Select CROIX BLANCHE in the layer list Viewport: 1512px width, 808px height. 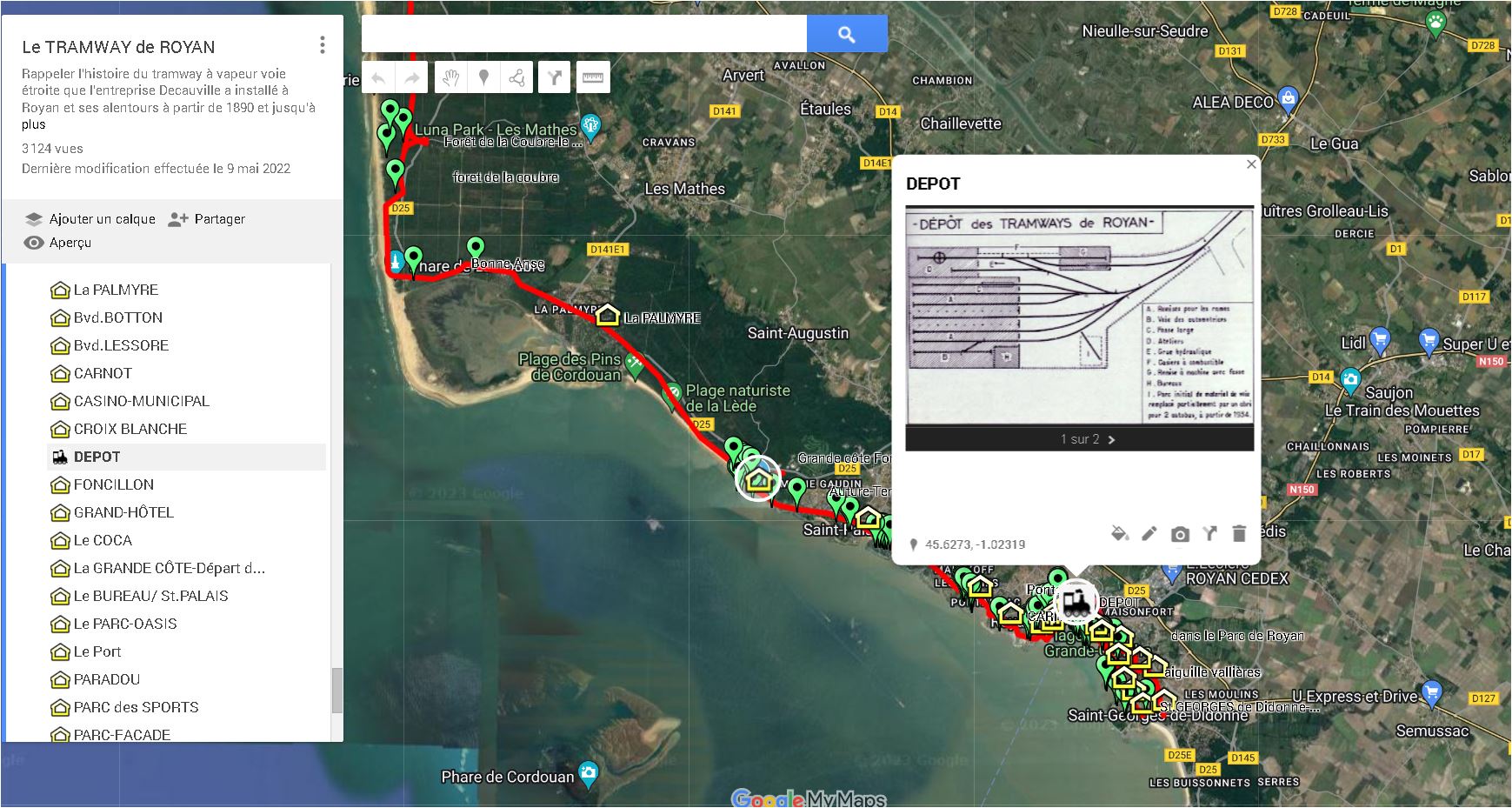click(x=187, y=429)
